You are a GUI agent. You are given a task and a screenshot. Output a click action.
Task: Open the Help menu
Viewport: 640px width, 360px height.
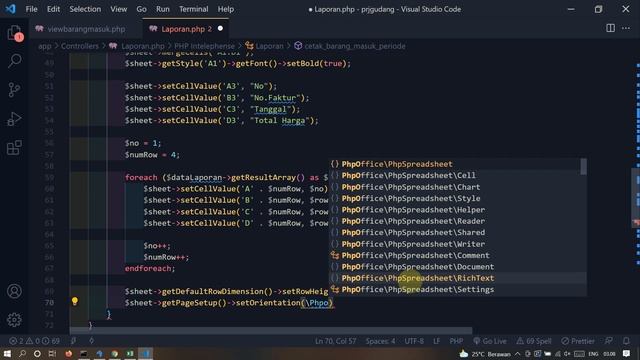[x=226, y=9]
